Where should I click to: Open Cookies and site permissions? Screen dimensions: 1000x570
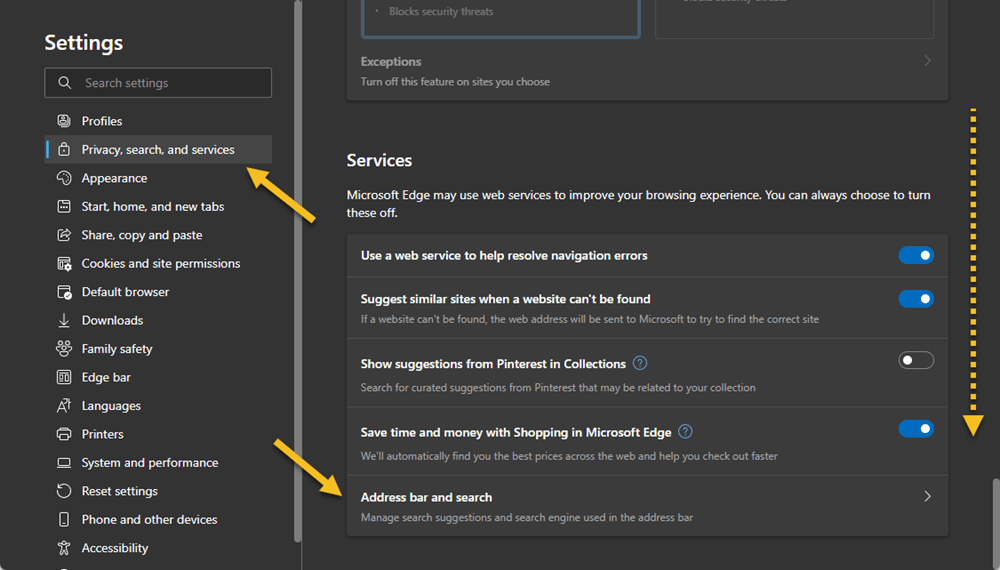coord(158,263)
